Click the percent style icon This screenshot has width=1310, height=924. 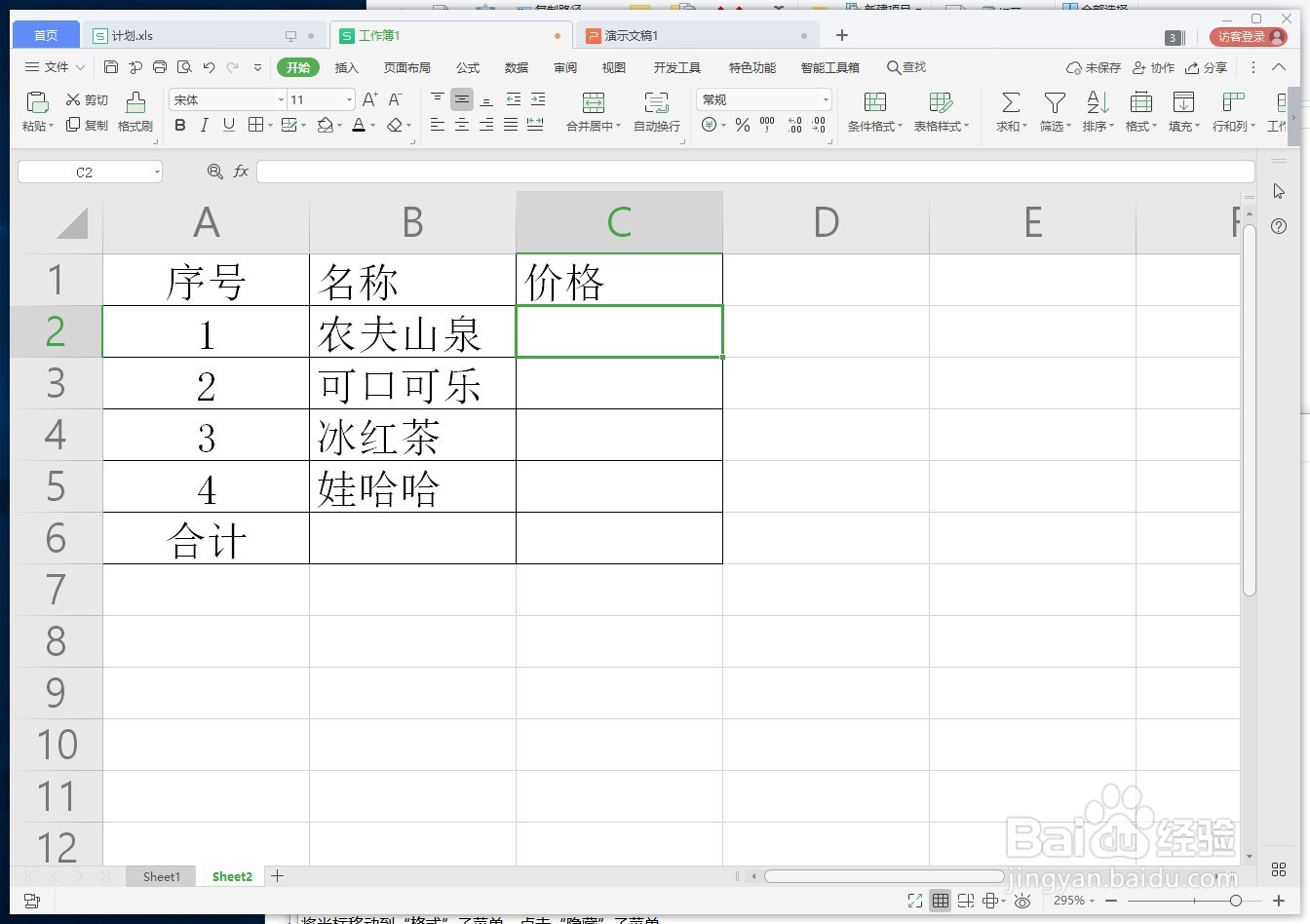point(742,125)
